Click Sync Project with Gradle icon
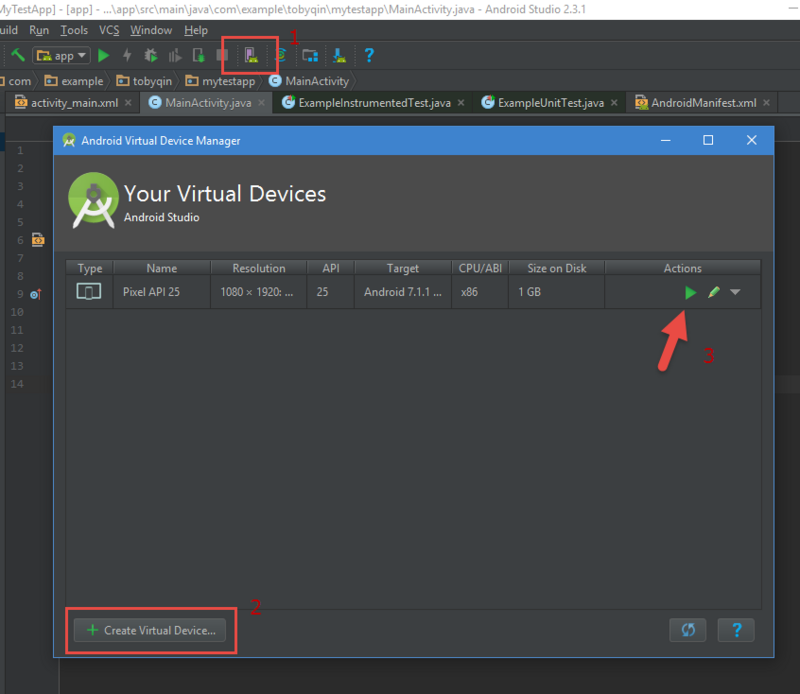This screenshot has height=694, width=800. (x=282, y=55)
